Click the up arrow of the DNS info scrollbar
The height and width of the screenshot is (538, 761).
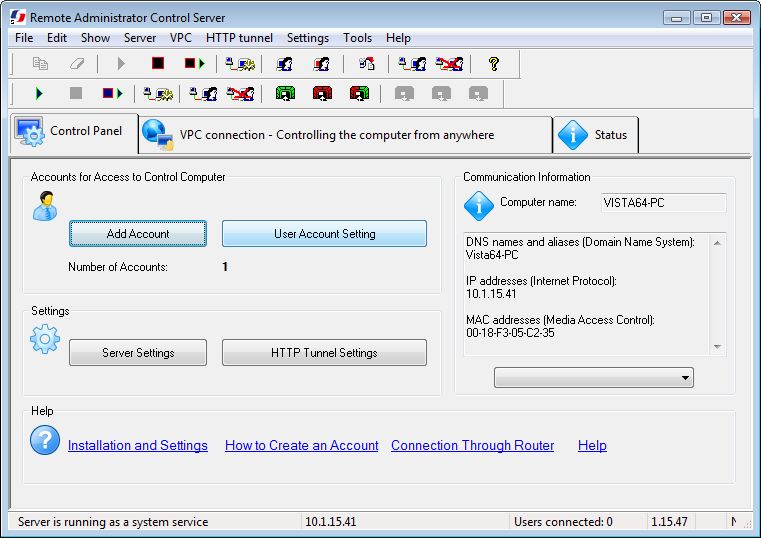click(717, 243)
